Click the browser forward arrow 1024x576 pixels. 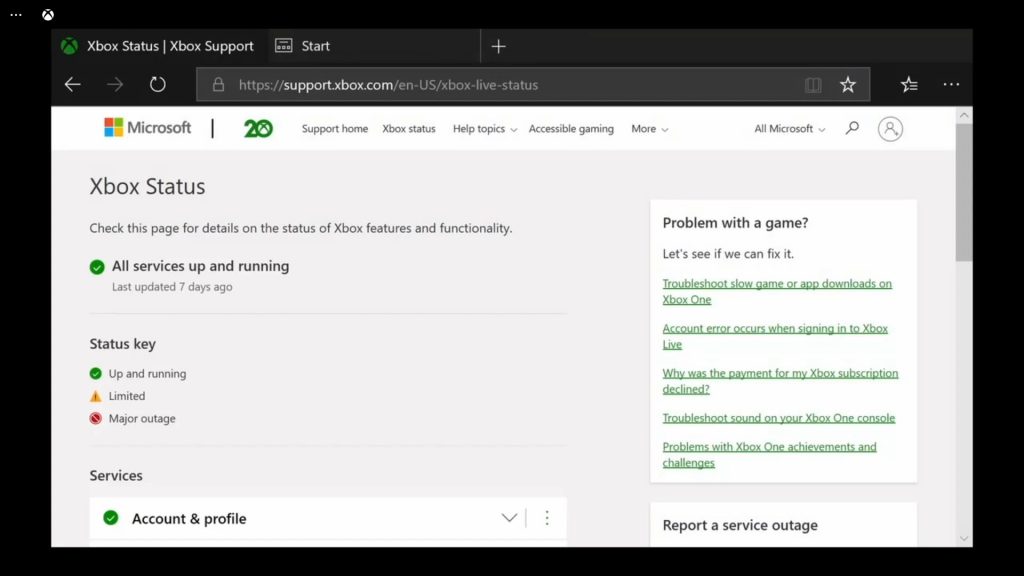[x=115, y=84]
